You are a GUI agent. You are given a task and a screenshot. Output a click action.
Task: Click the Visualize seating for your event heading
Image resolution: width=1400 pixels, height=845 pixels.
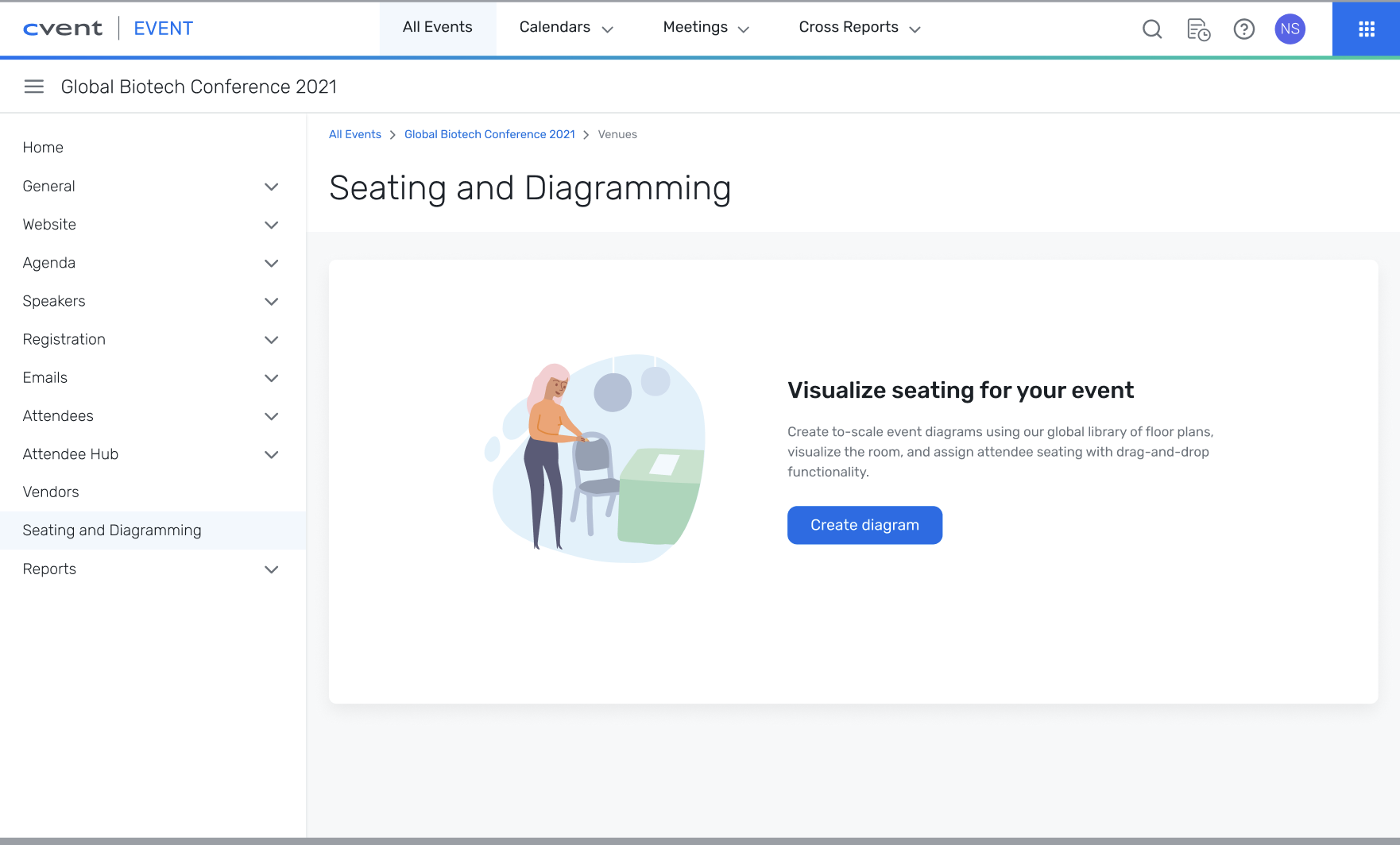point(961,391)
